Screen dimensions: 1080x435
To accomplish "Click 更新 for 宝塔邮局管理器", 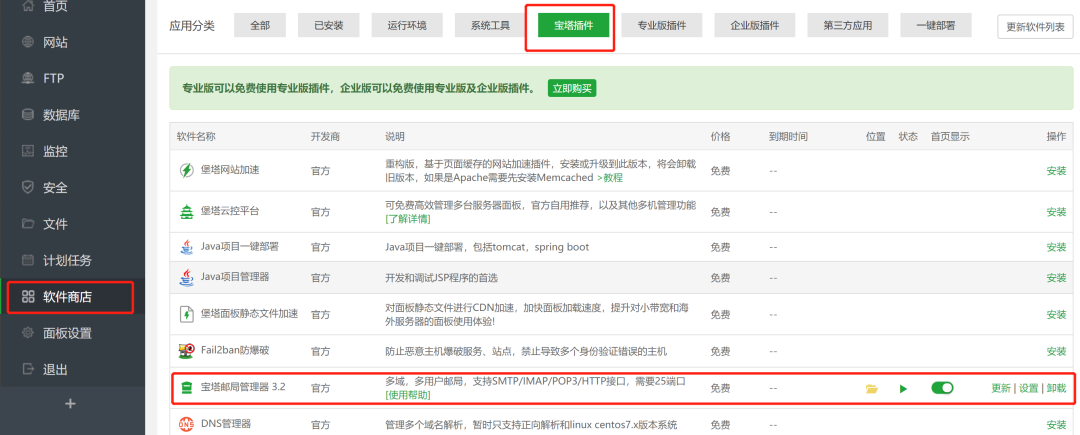I will click(x=1001, y=388).
